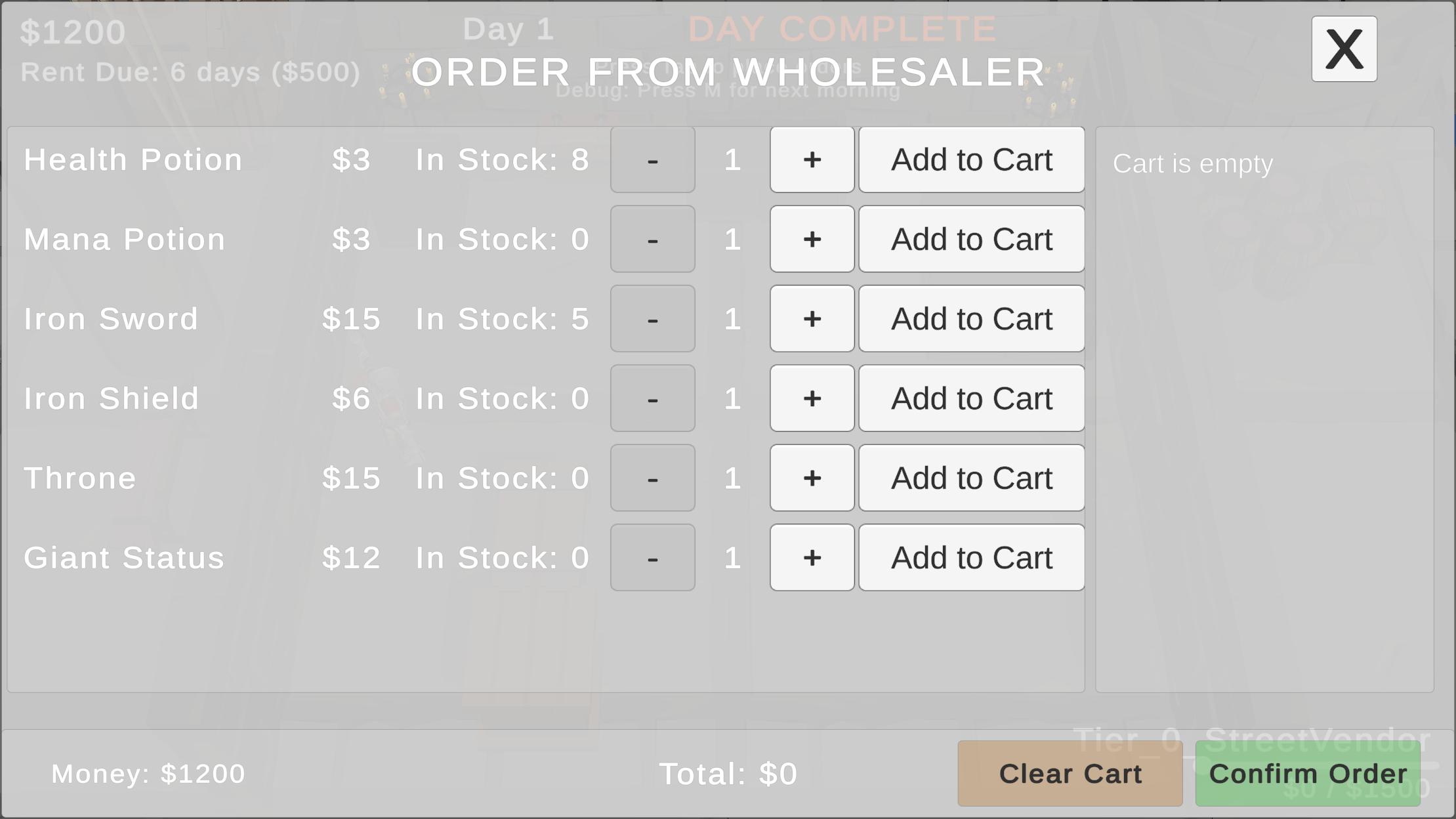Add Iron Sword to cart

(971, 319)
